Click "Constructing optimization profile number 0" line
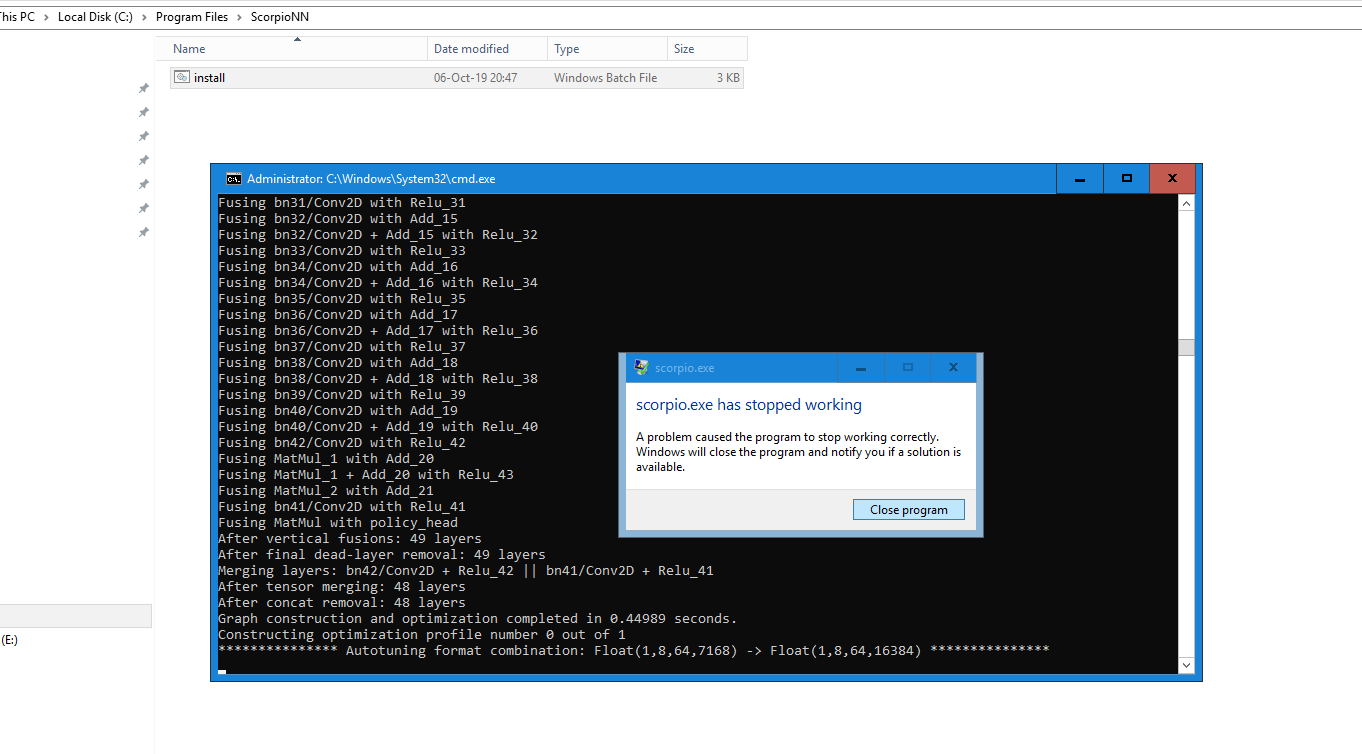This screenshot has width=1362, height=754. pyautogui.click(x=421, y=634)
